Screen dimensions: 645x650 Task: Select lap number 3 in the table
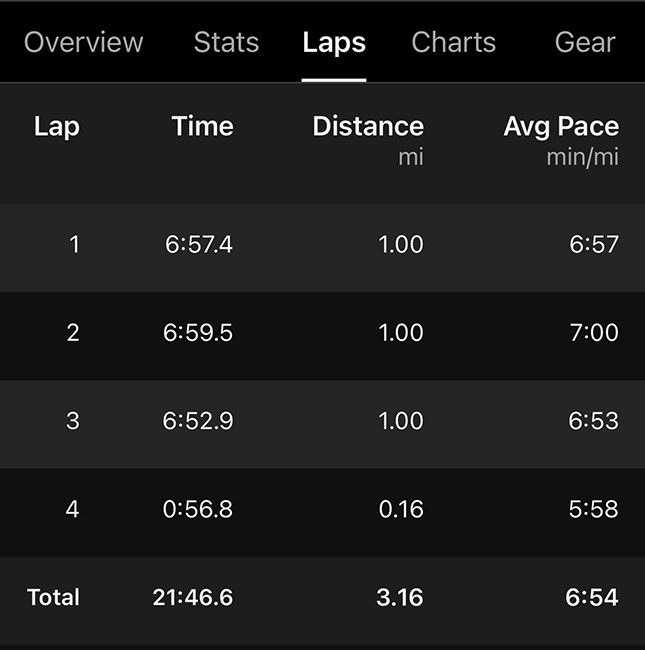(73, 421)
